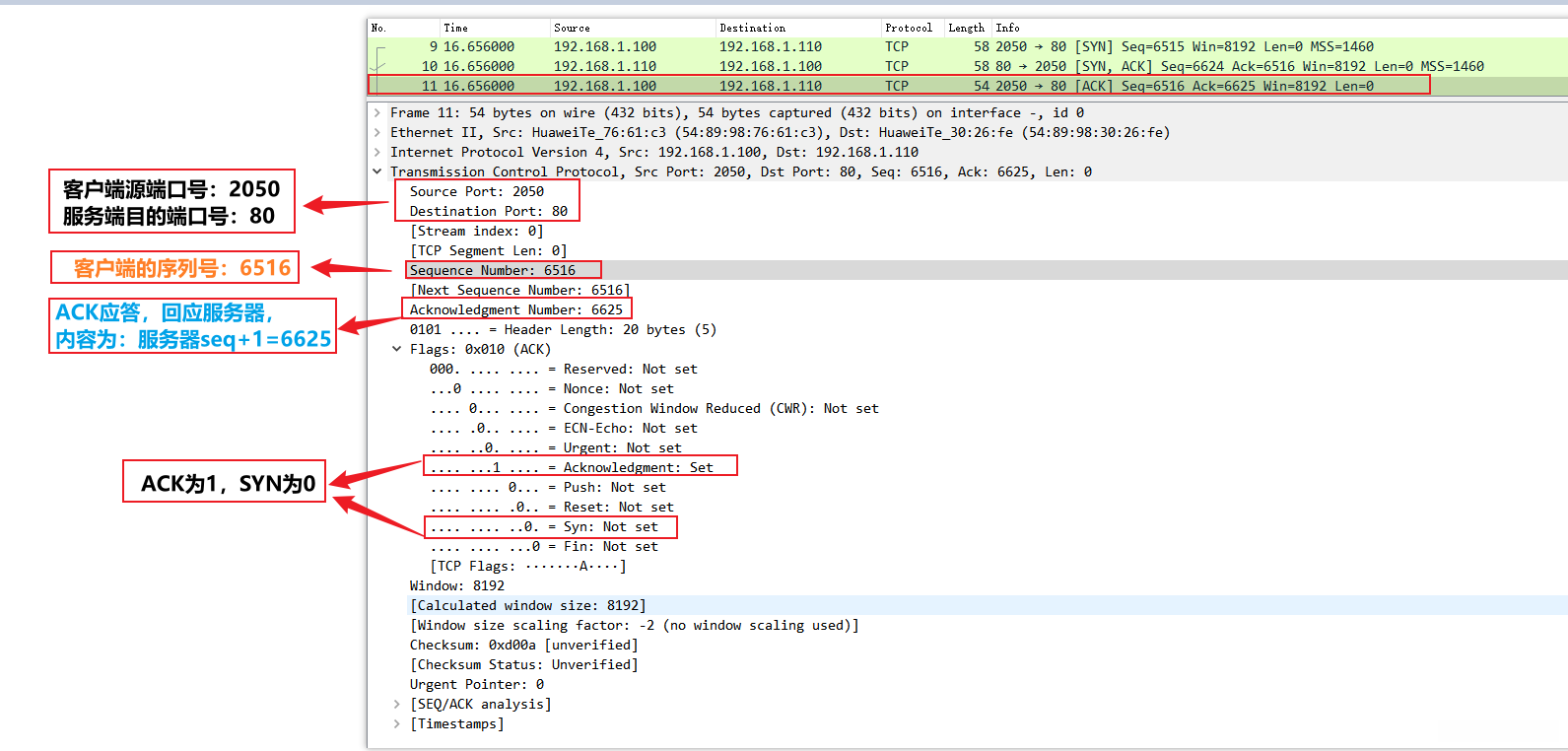Click source 192.168.1.110 in packet 10
The width and height of the screenshot is (1568, 751).
[605, 66]
